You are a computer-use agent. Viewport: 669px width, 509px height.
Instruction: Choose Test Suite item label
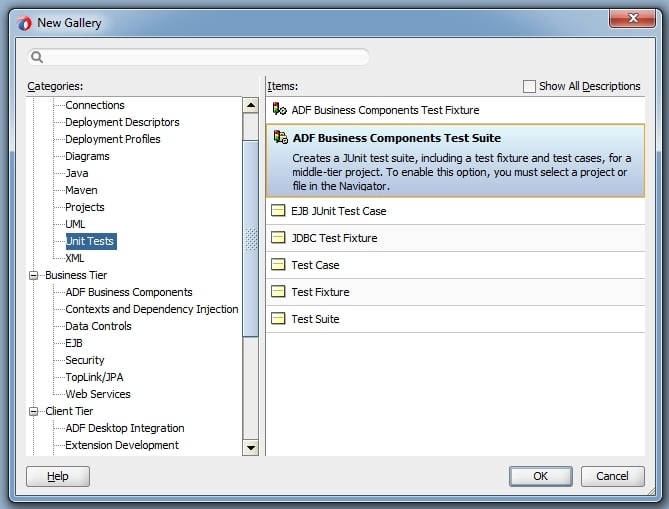(315, 319)
